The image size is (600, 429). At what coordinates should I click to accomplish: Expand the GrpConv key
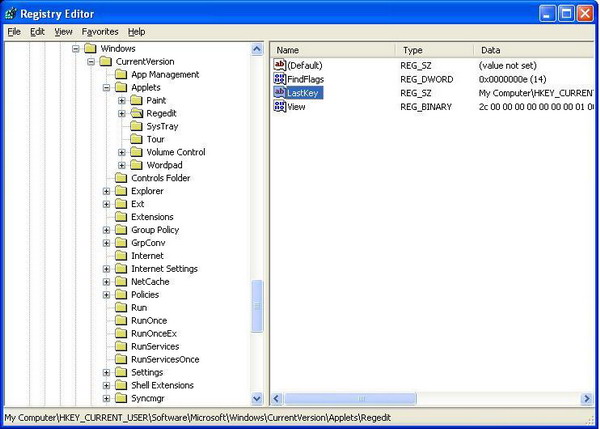[106, 243]
